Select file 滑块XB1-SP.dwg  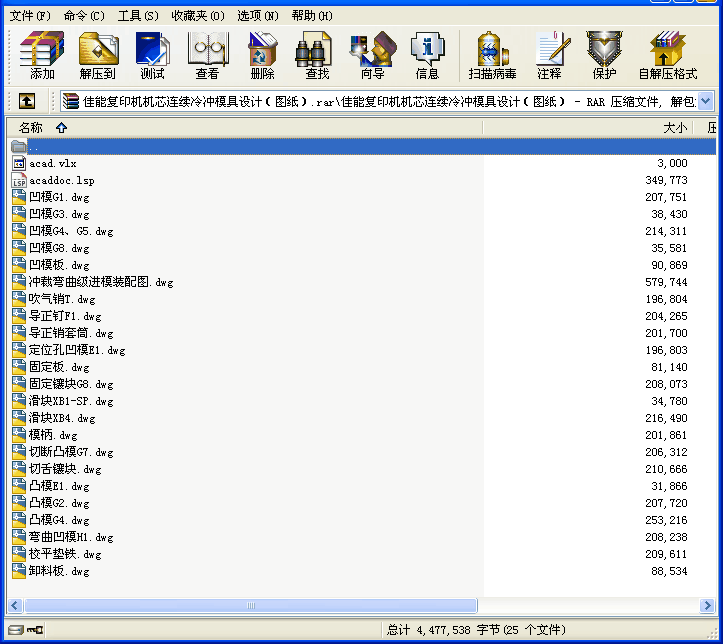(x=71, y=402)
